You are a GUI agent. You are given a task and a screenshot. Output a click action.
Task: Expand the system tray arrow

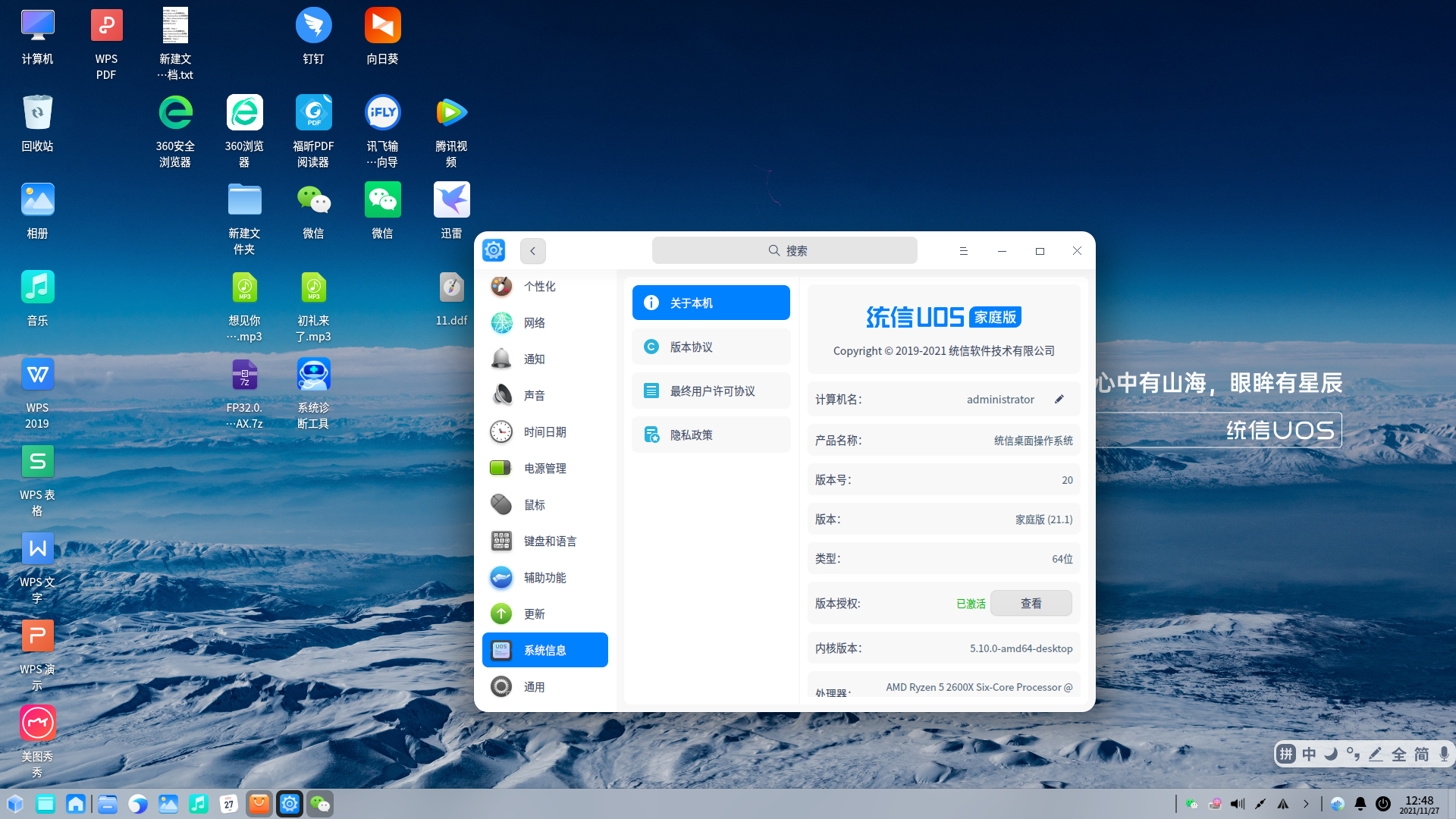point(1306,804)
